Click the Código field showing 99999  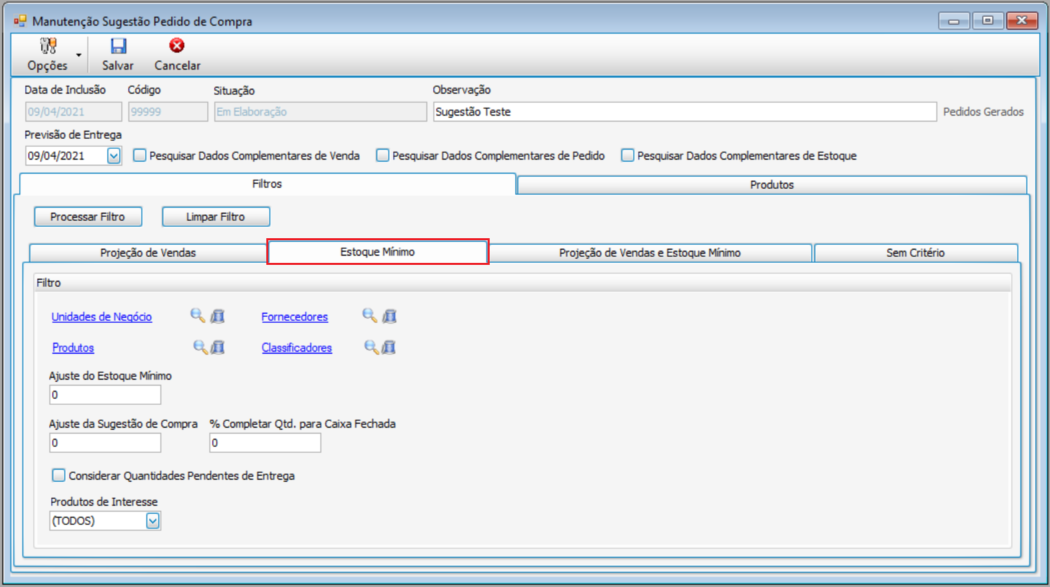[168, 112]
